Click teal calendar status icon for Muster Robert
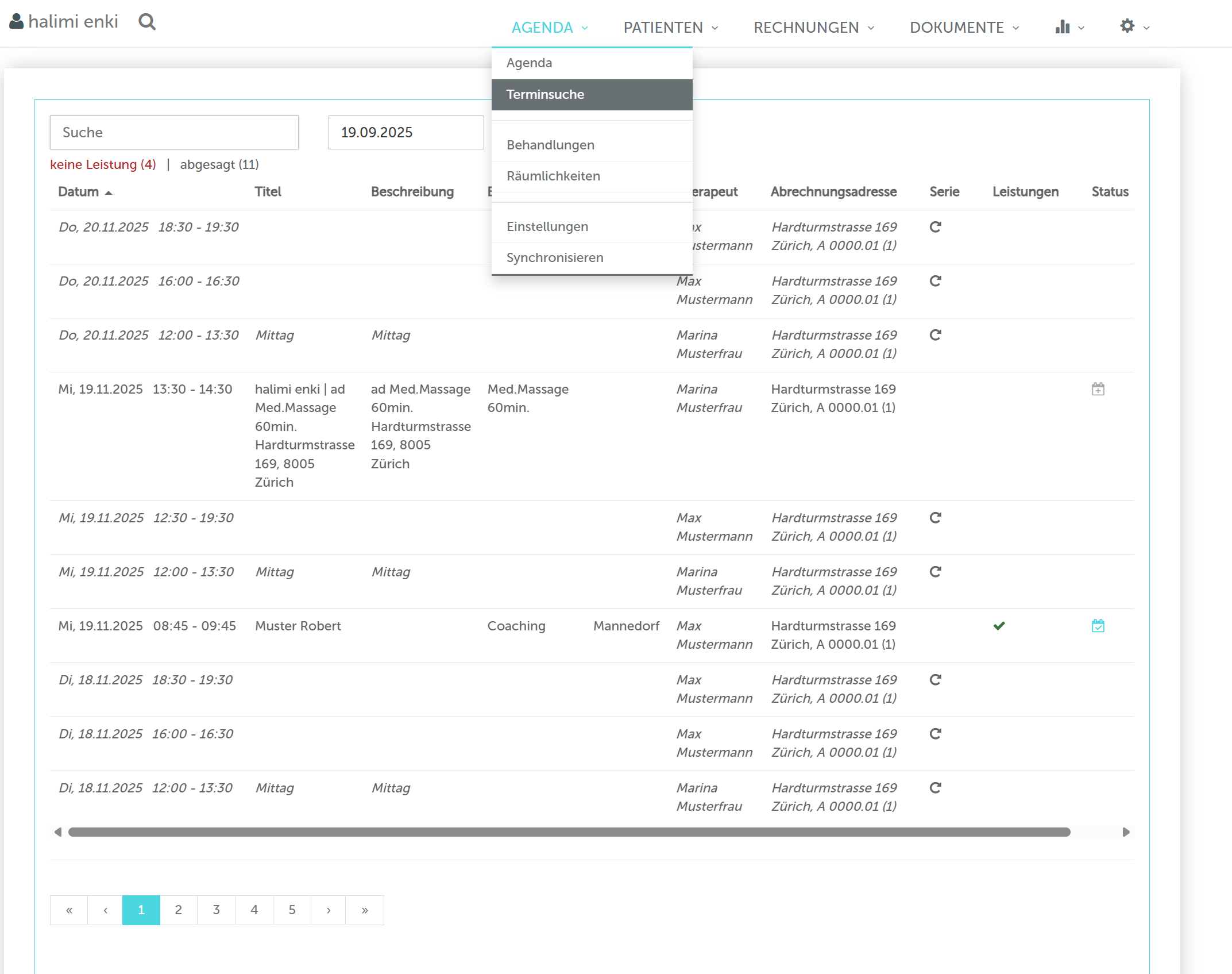1232x974 pixels. pyautogui.click(x=1098, y=626)
